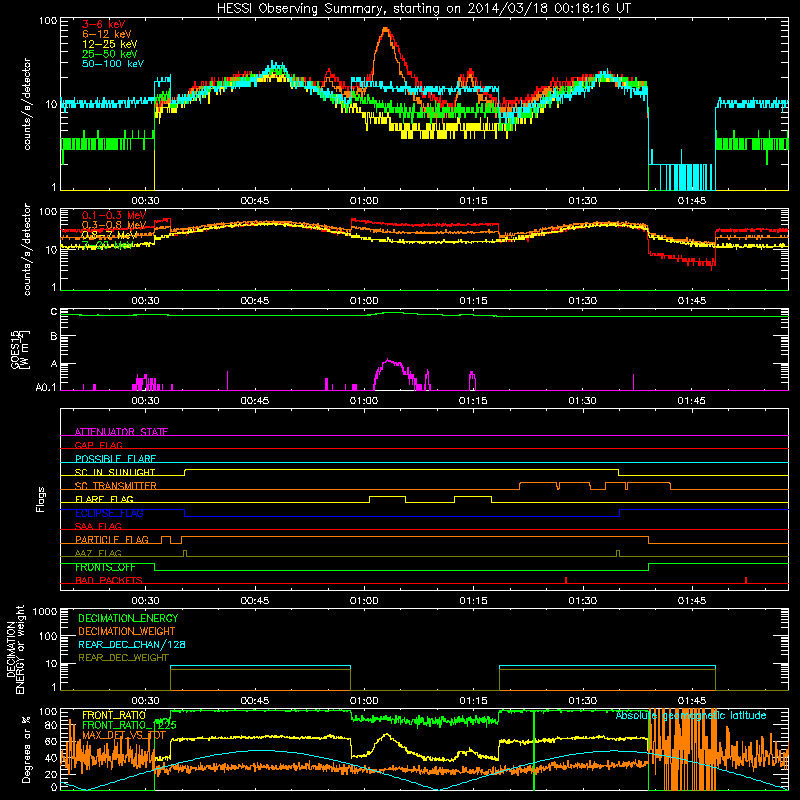Click the 3-6 keV flare peak near 01:03
800x800 pixels.
[x=386, y=31]
